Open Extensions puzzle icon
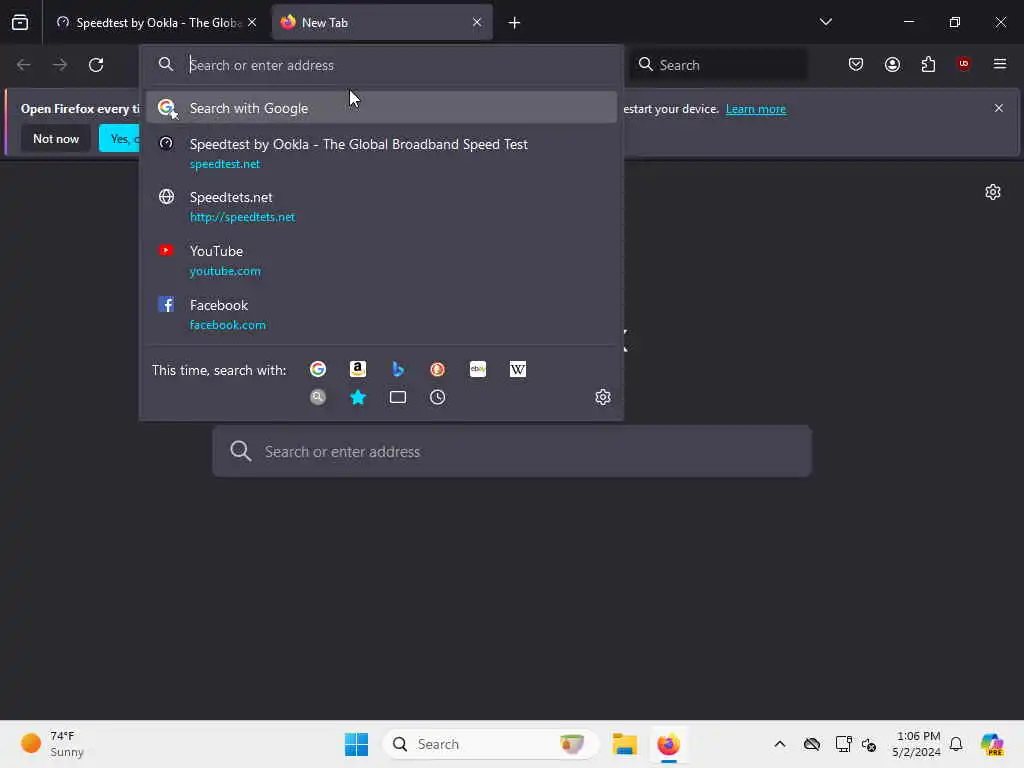1024x768 pixels. coord(928,64)
